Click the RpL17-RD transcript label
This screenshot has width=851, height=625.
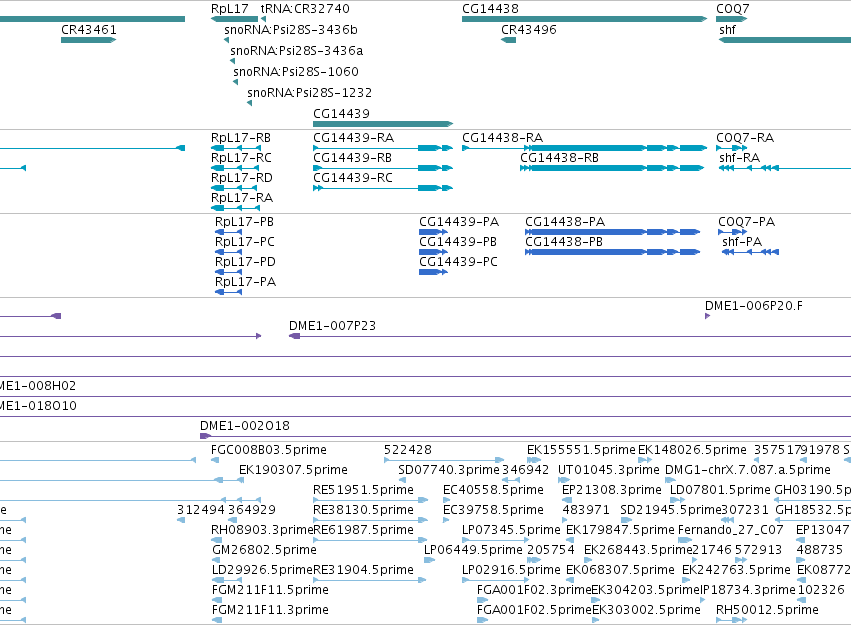click(242, 178)
